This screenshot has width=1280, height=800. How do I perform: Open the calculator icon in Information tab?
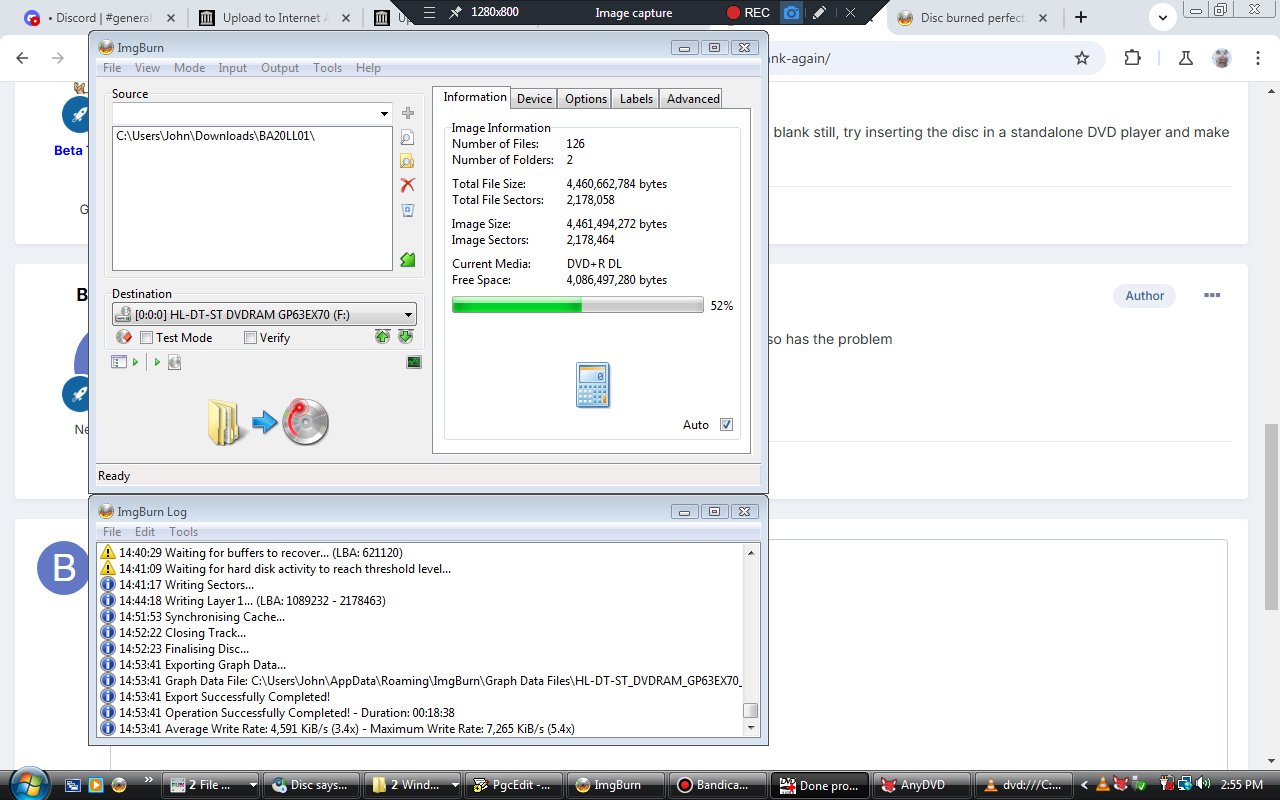click(x=593, y=385)
